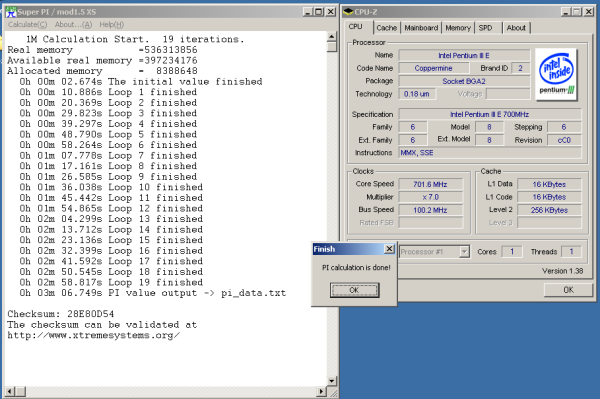Switch to the Mainboard tab in CPU-Z
This screenshot has height=399, width=600.
(421, 28)
